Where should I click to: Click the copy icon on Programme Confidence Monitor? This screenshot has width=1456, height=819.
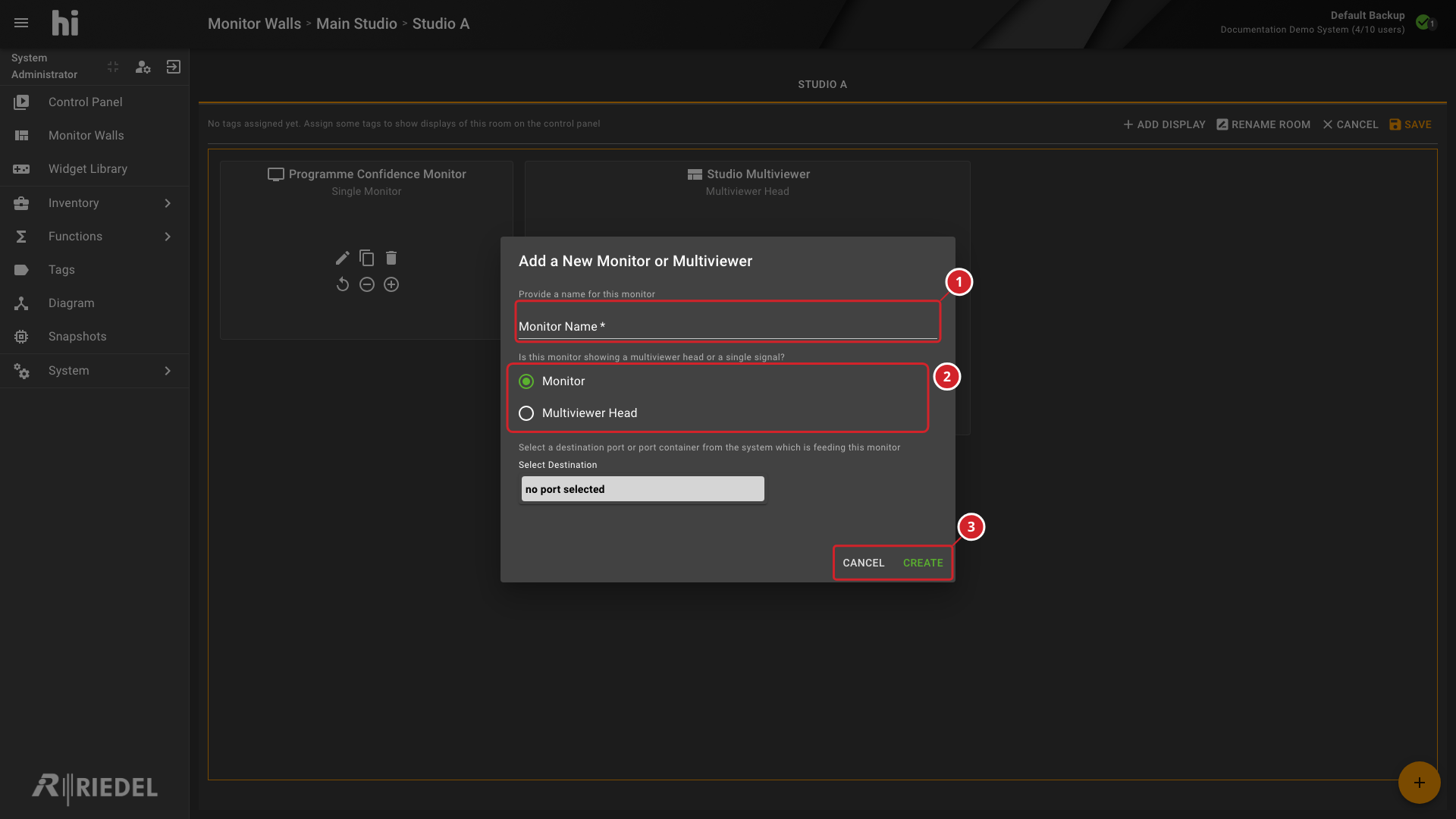pyautogui.click(x=367, y=258)
